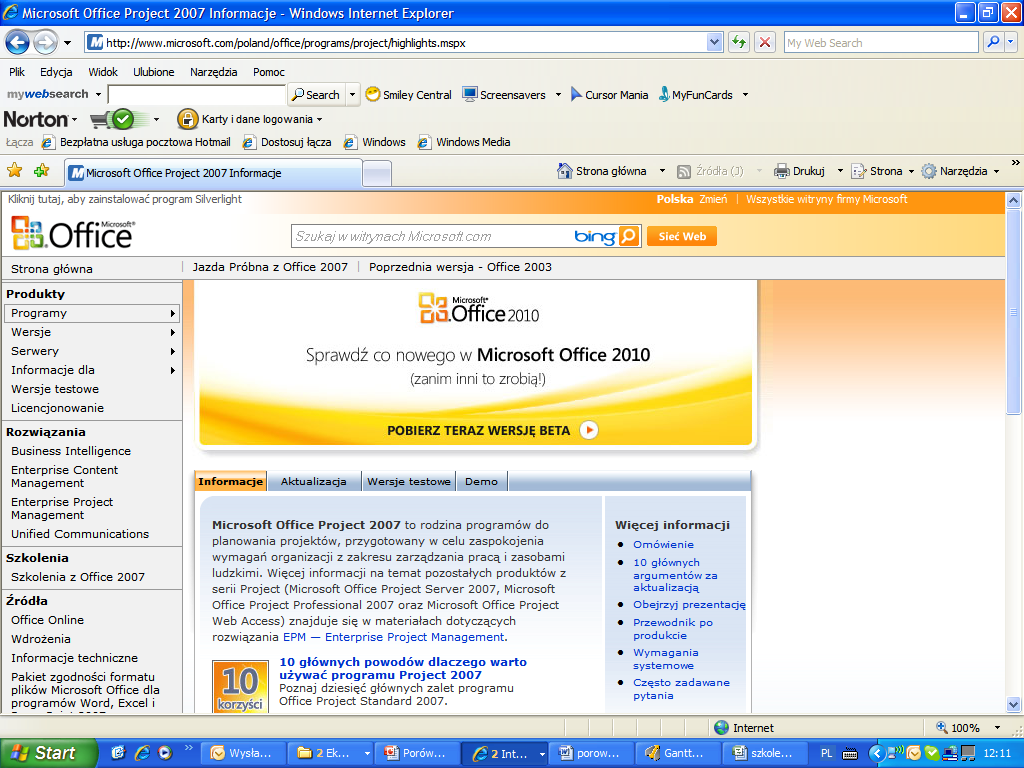
Task: Expand the Serwery submenu arrow
Action: tap(172, 351)
